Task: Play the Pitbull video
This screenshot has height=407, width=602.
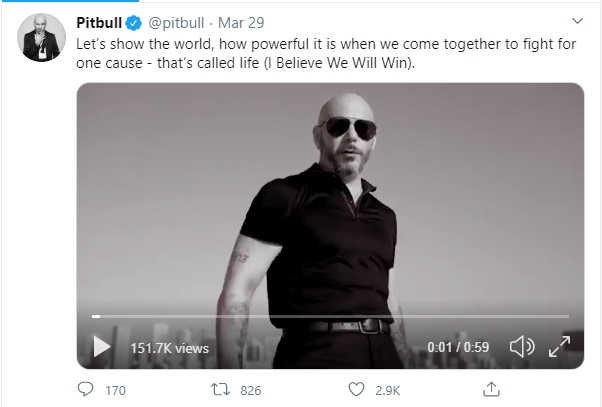Action: 101,347
